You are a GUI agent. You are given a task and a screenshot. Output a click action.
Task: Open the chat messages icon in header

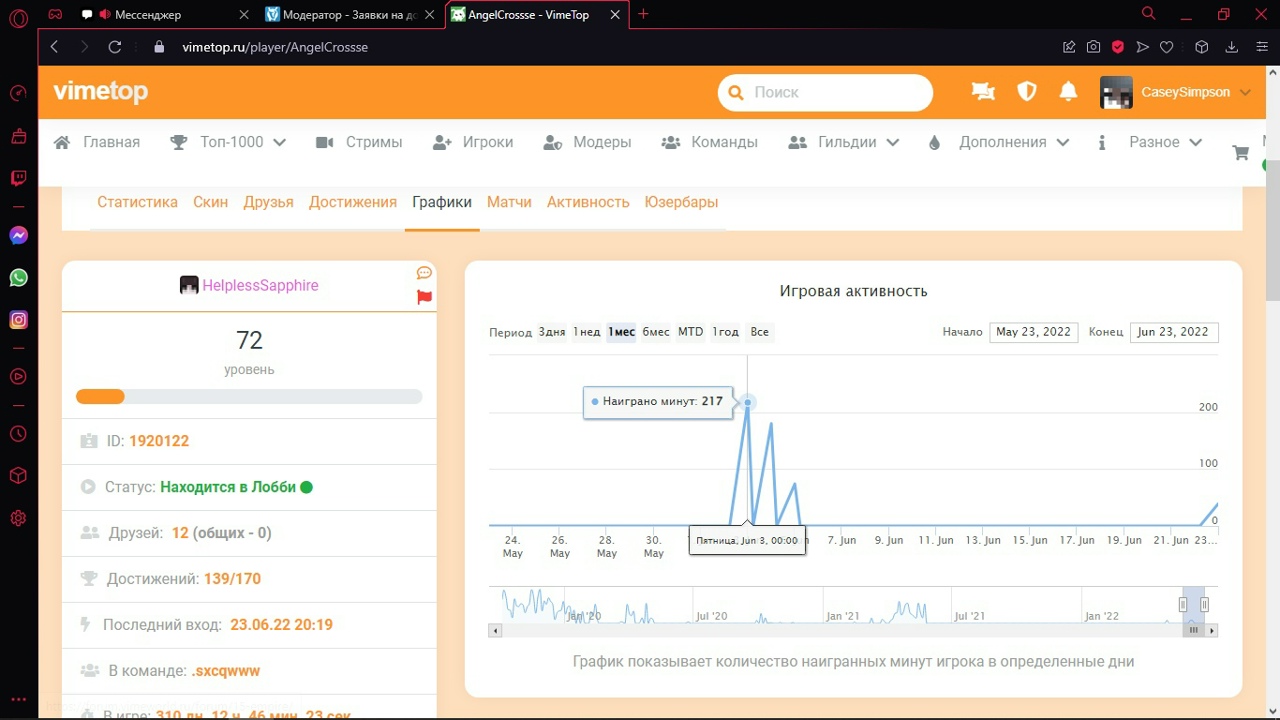(983, 92)
